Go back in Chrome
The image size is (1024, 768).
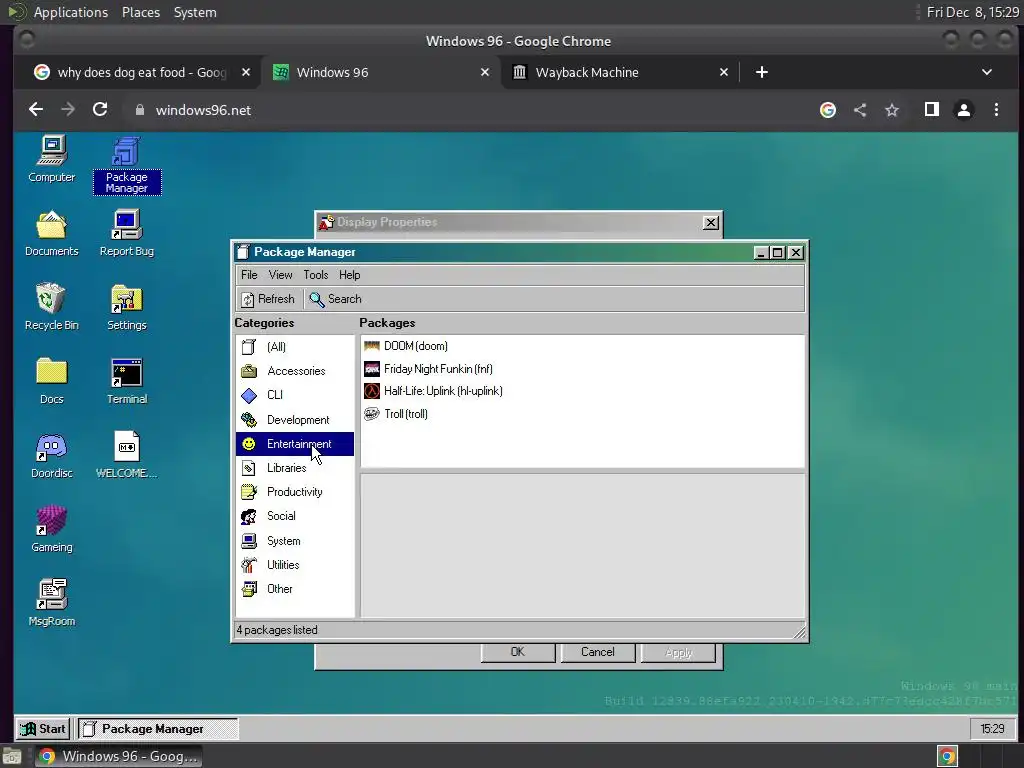click(x=36, y=110)
